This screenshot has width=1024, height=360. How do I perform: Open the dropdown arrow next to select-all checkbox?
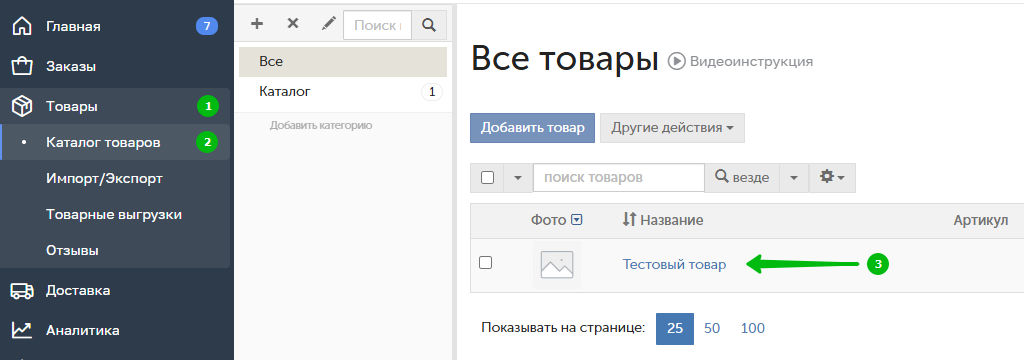pyautogui.click(x=518, y=178)
